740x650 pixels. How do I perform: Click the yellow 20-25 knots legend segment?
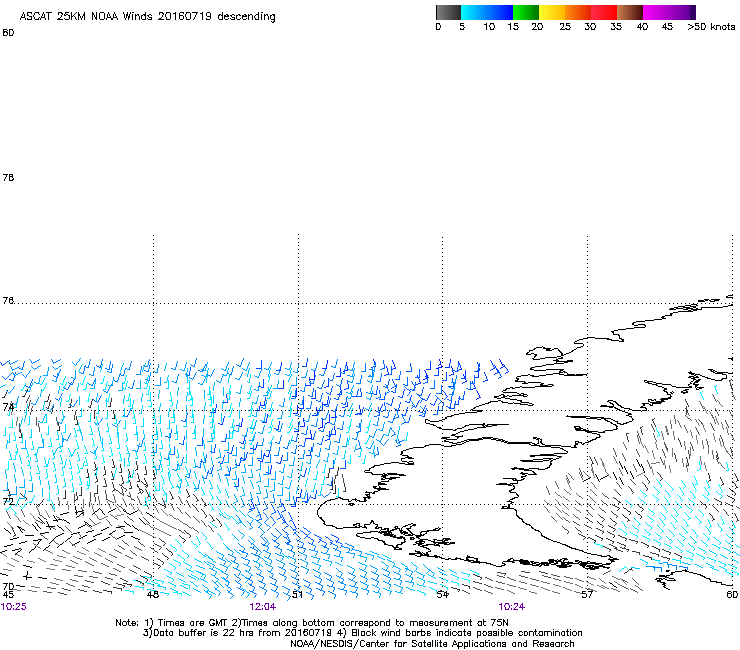coord(552,12)
